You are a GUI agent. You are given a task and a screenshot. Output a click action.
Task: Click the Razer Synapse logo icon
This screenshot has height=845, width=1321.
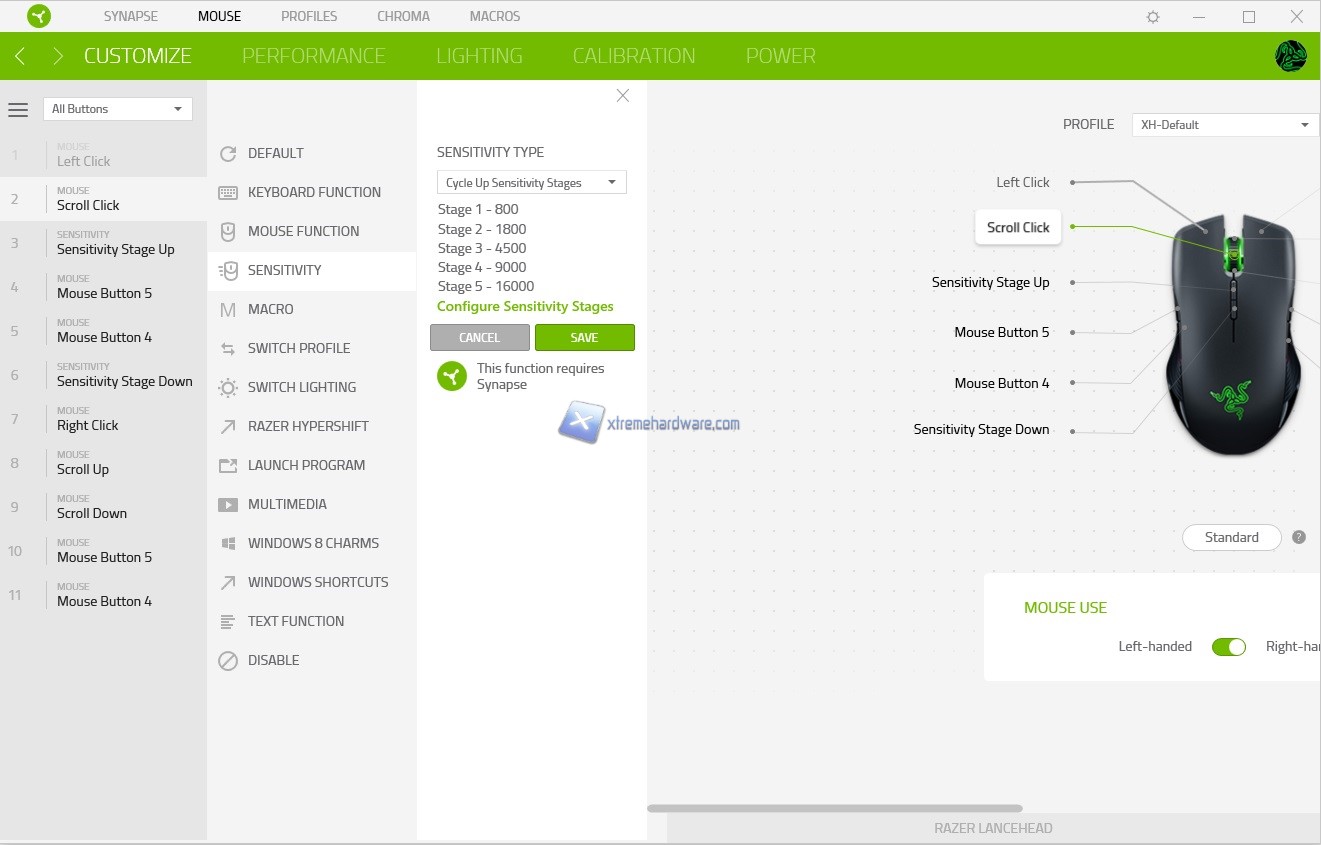38,16
